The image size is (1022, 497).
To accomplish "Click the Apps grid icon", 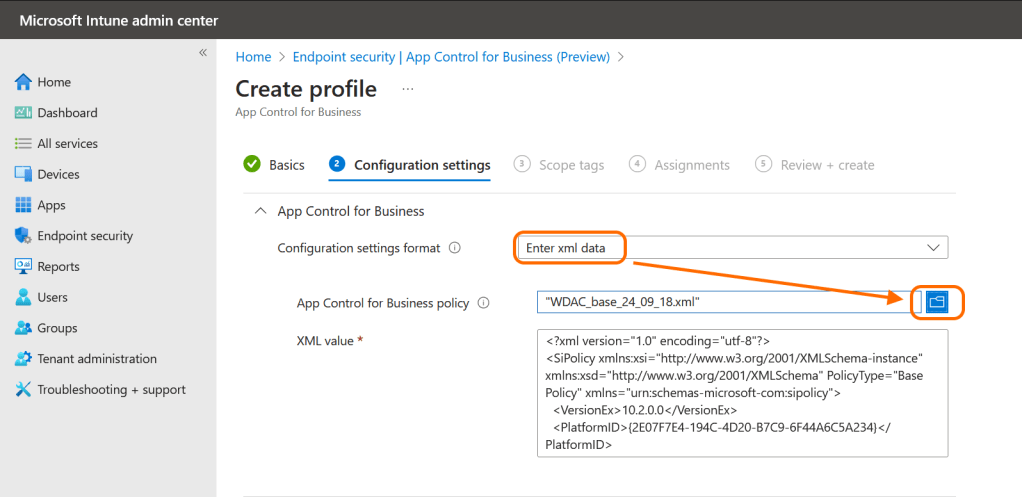I will coord(24,205).
